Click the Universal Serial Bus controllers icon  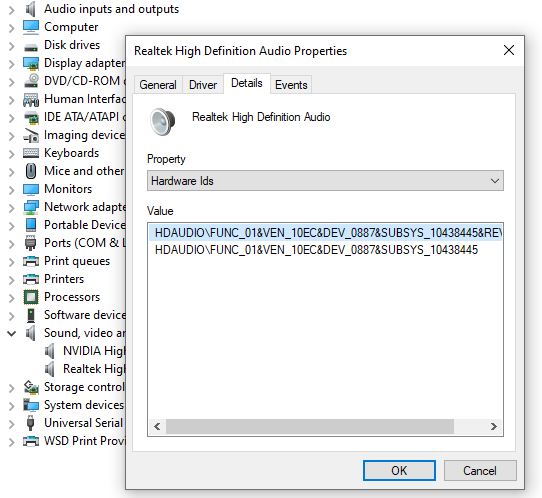pyautogui.click(x=31, y=423)
